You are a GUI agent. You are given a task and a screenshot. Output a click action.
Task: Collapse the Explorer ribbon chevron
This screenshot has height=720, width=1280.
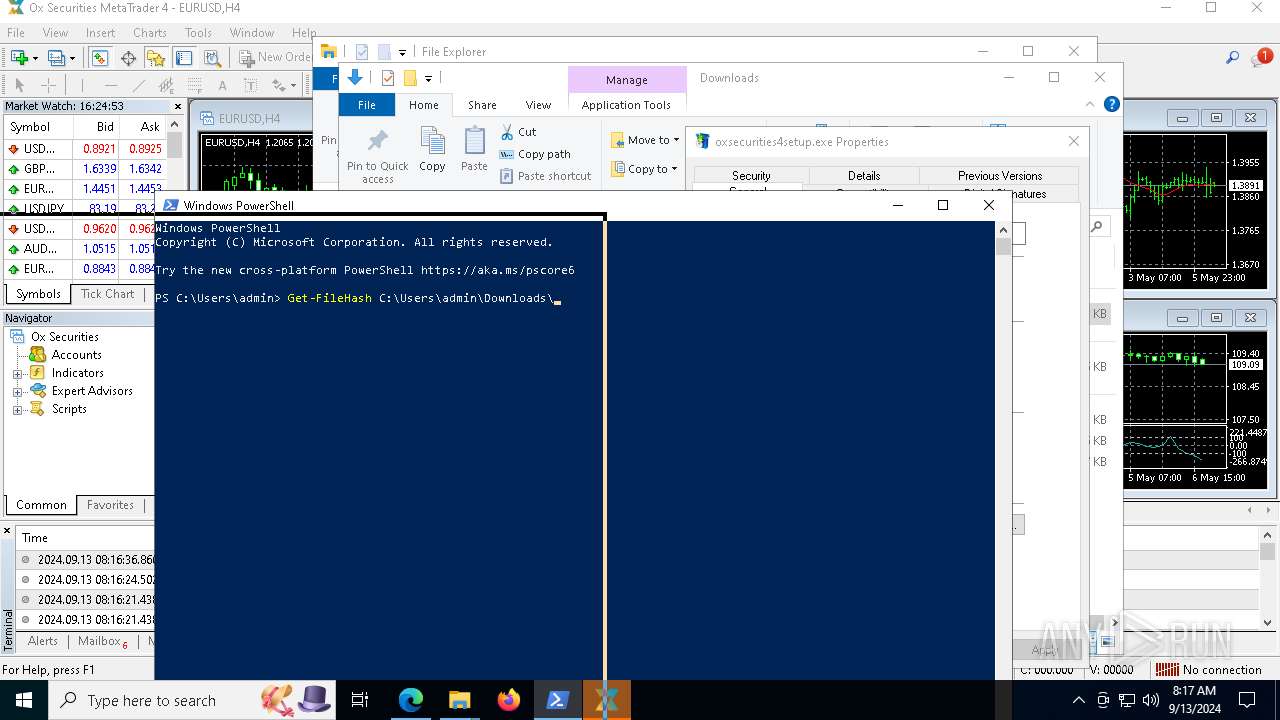pyautogui.click(x=1090, y=104)
